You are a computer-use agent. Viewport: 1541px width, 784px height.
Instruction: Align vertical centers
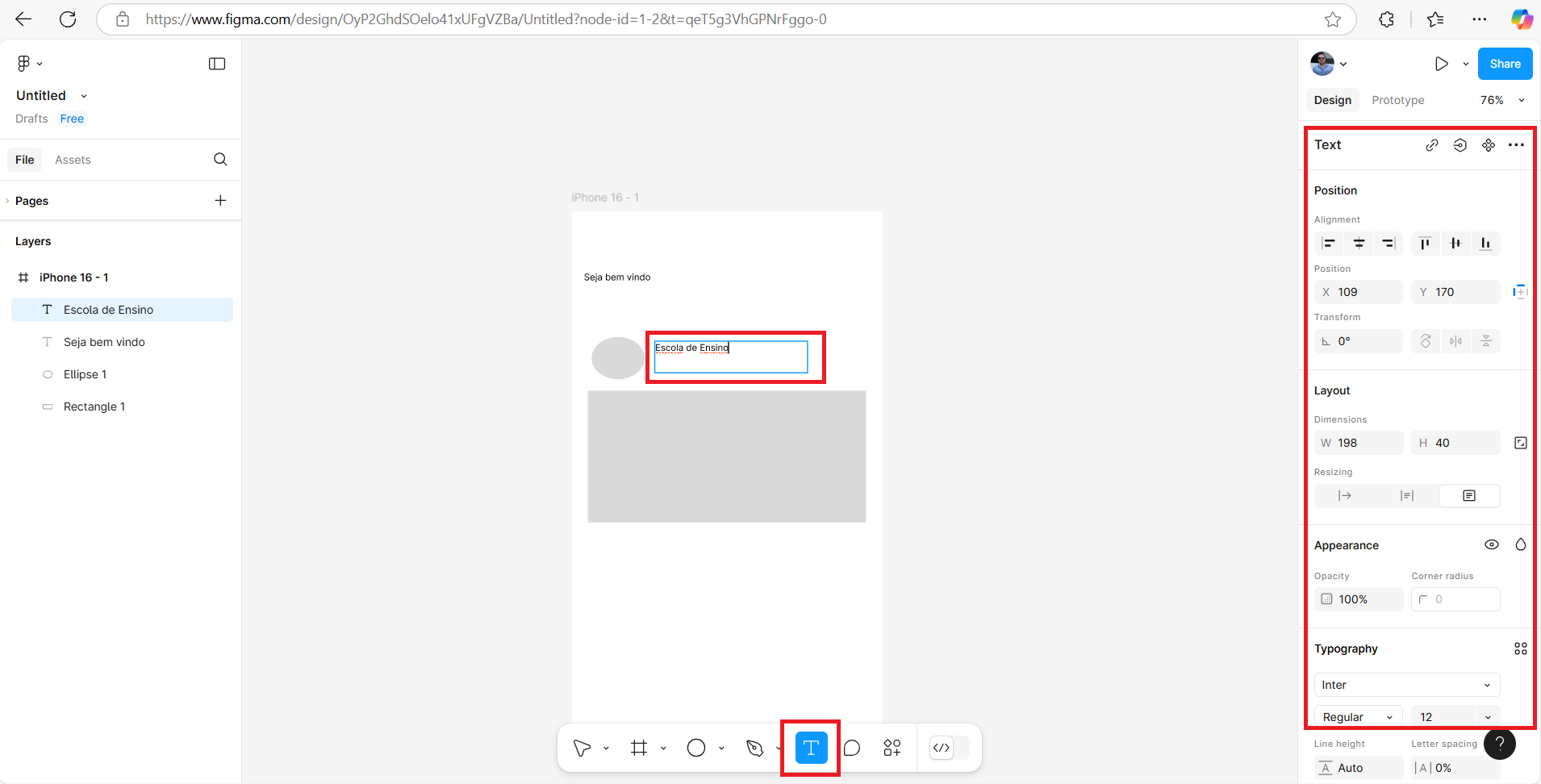click(1455, 244)
